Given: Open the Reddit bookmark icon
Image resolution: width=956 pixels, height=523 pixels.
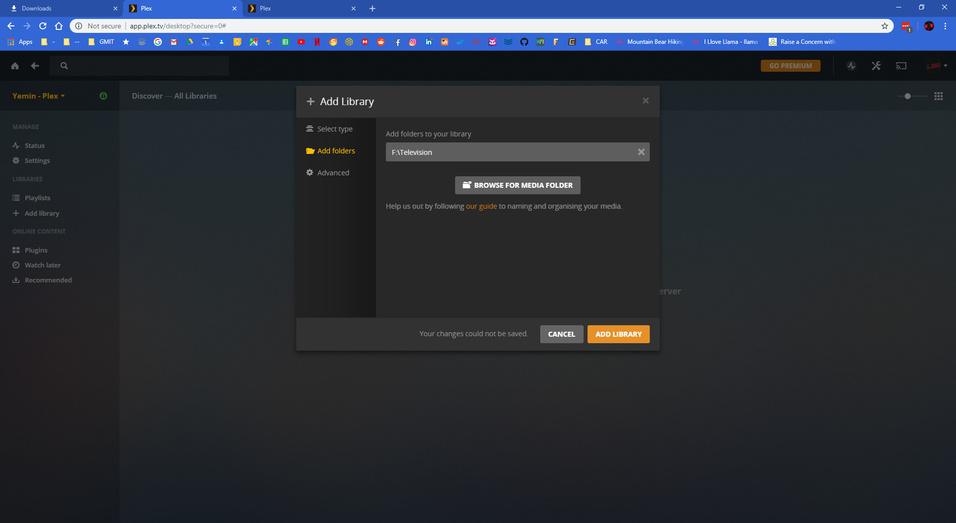Looking at the screenshot, I should pyautogui.click(x=380, y=42).
